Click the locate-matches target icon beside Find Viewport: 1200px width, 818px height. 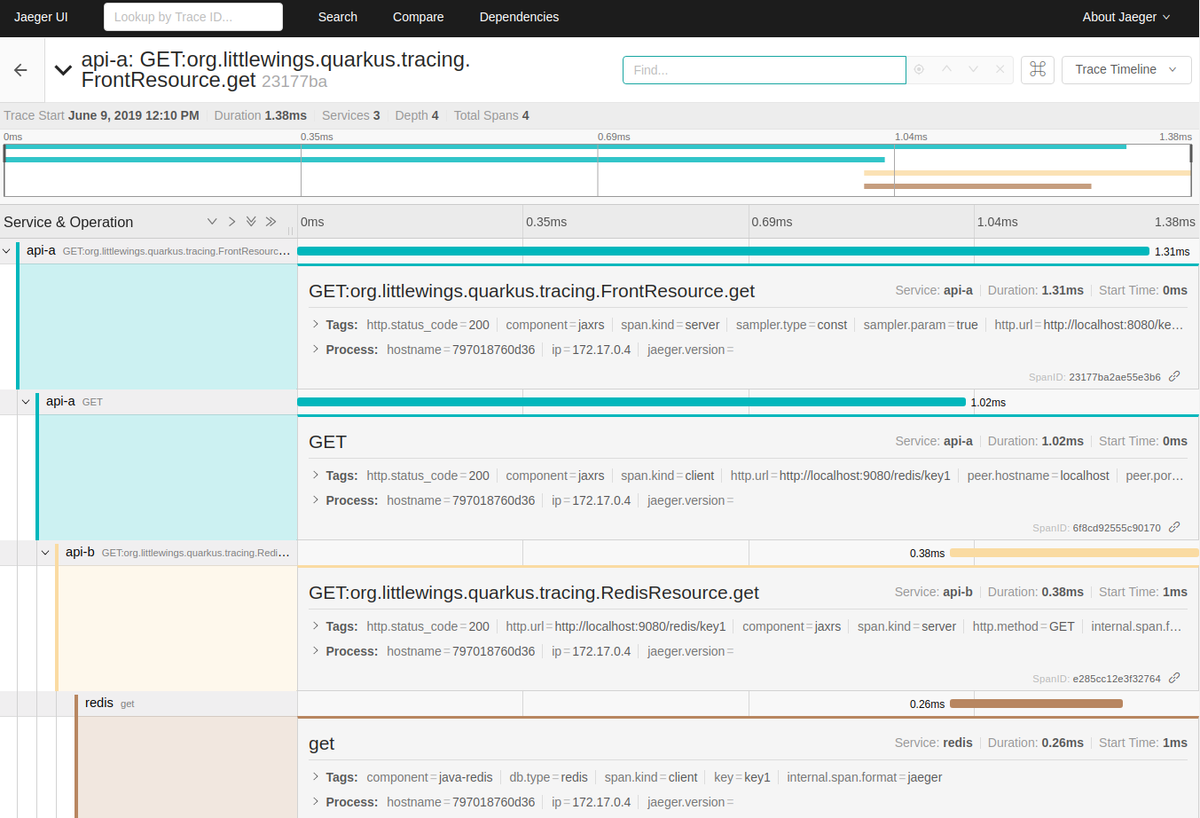919,69
